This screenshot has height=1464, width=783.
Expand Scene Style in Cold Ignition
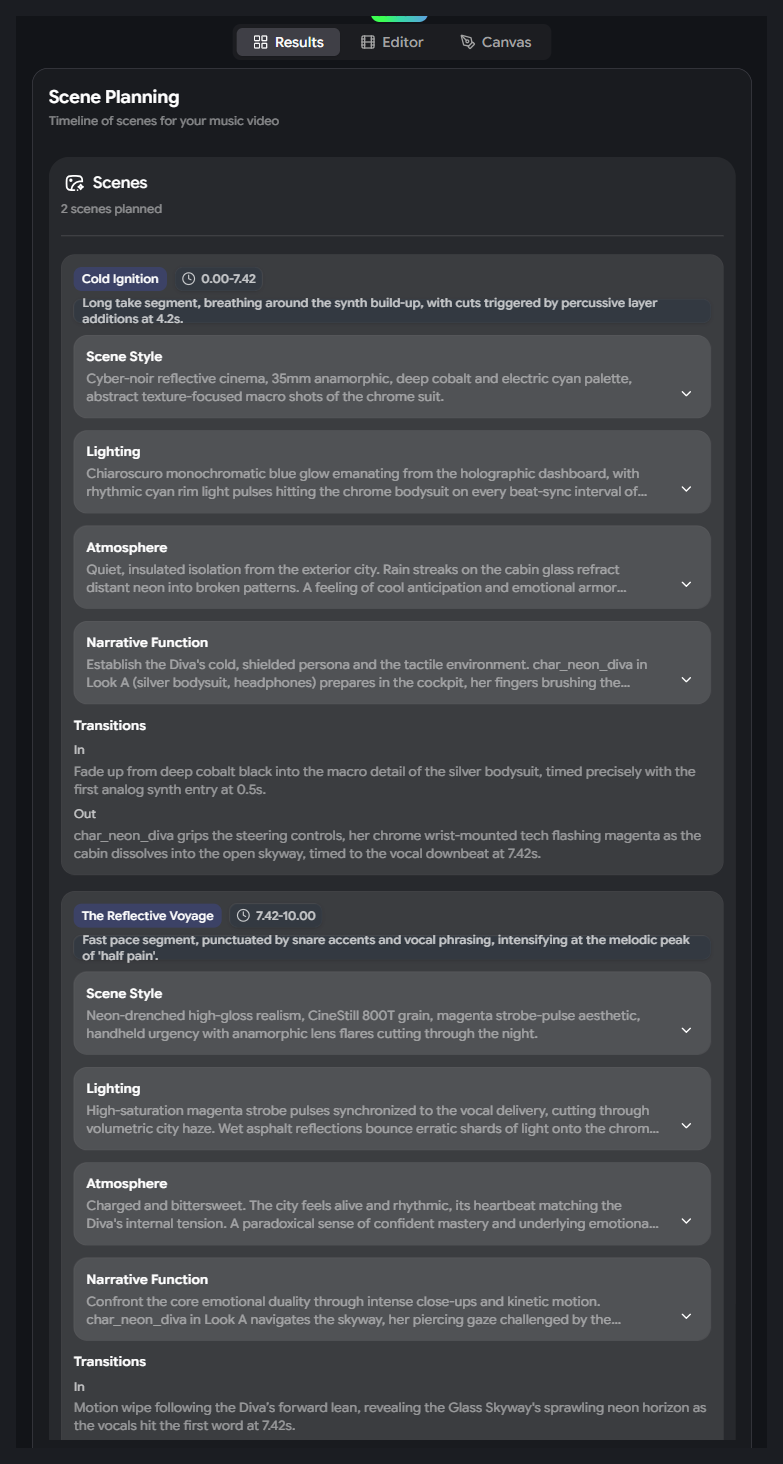pos(686,394)
